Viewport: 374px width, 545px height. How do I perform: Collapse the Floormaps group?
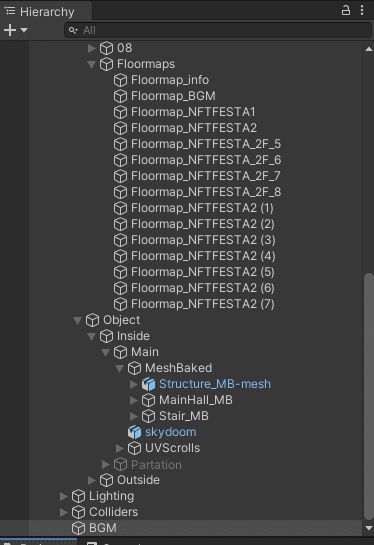tap(91, 64)
